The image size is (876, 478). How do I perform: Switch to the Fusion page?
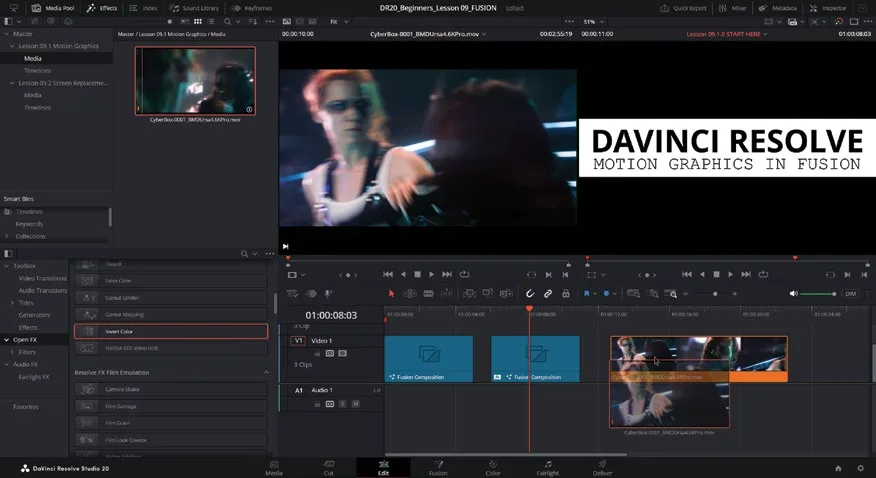tap(438, 468)
